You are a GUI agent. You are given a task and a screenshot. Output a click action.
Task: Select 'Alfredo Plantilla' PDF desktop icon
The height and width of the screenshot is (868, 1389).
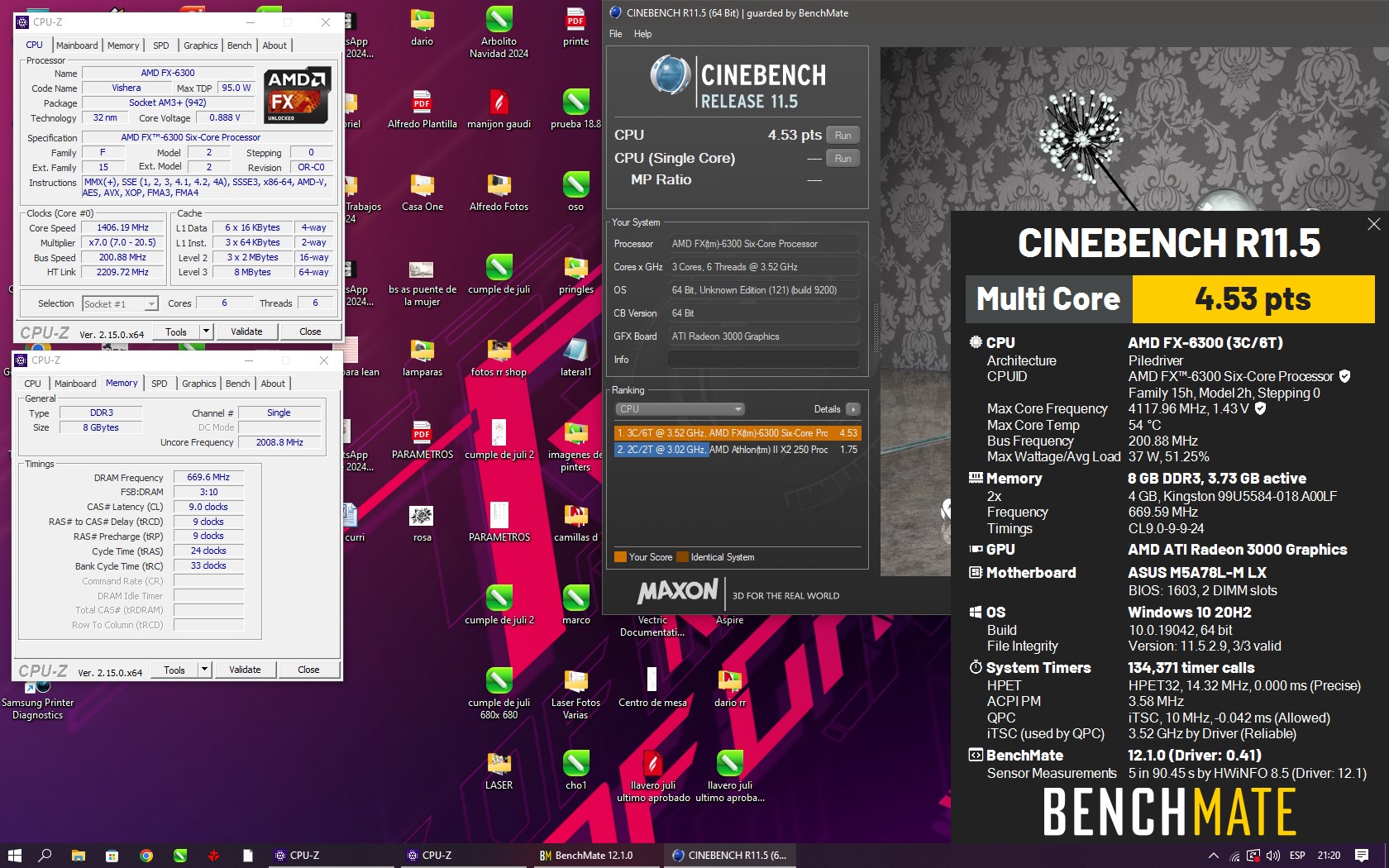point(422,109)
